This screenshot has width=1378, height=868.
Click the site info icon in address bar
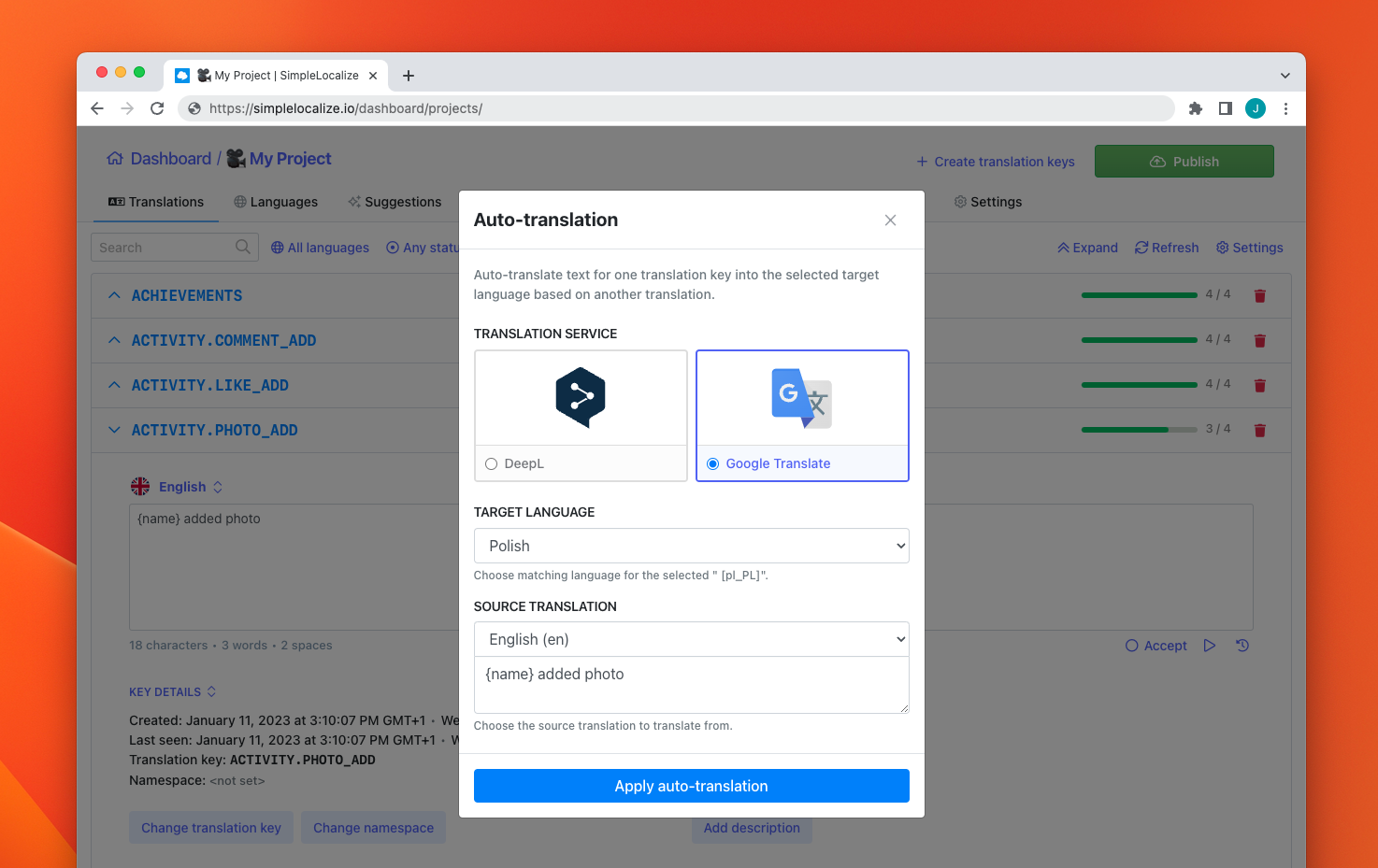194,108
